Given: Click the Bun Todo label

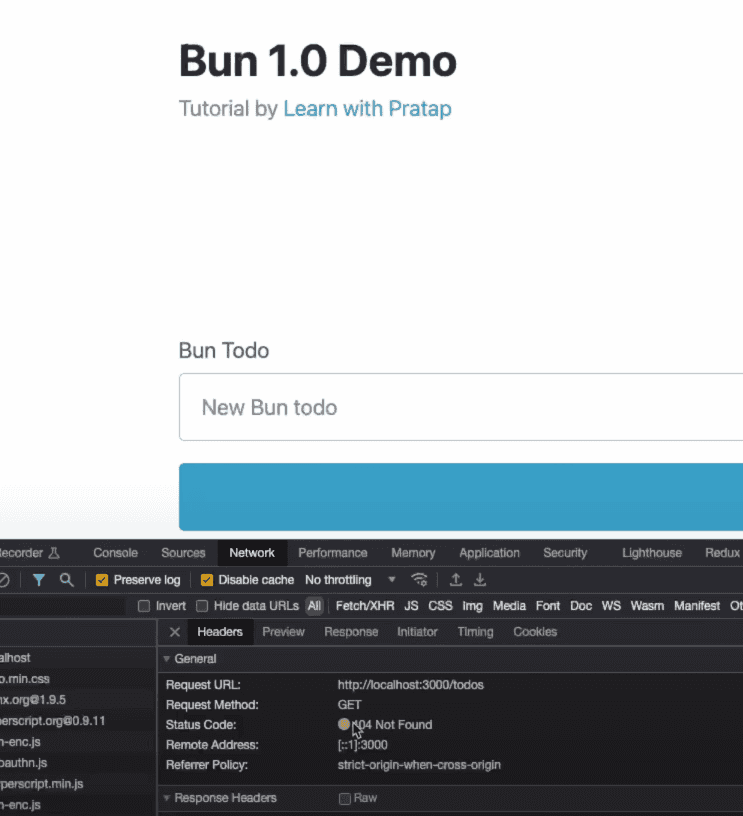Looking at the screenshot, I should click(x=224, y=350).
